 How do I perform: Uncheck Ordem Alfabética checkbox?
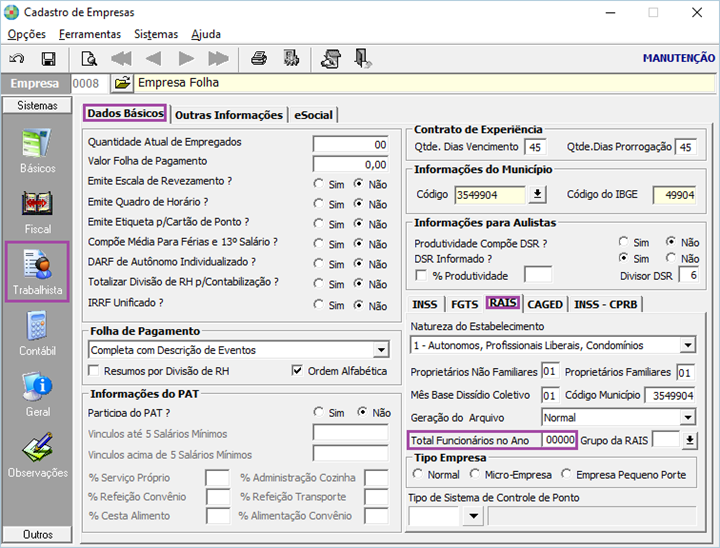point(297,371)
